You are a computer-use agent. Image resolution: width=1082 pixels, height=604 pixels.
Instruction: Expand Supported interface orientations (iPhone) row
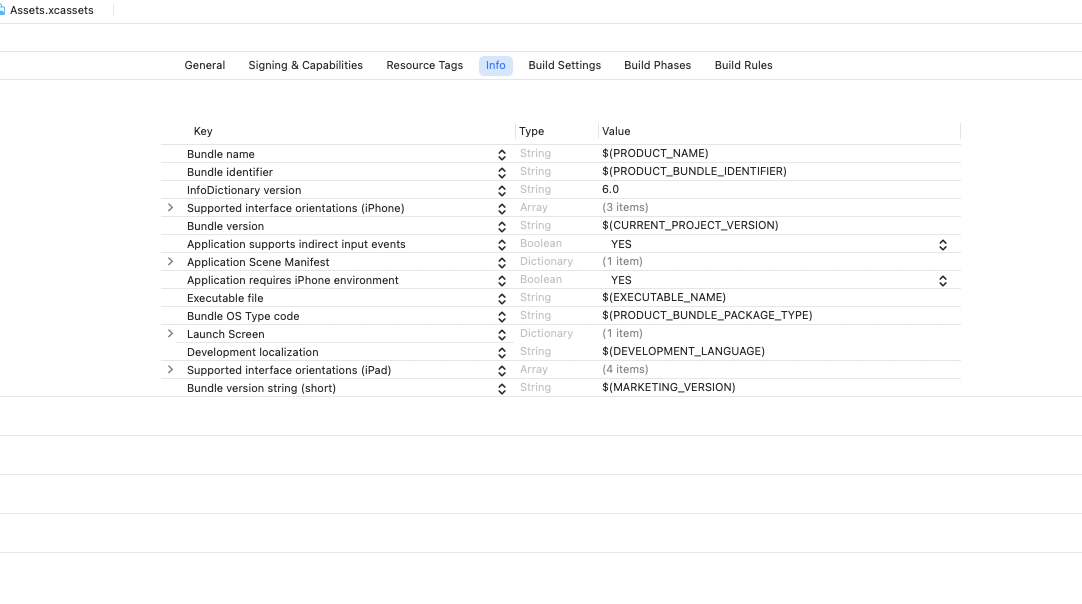[170, 208]
